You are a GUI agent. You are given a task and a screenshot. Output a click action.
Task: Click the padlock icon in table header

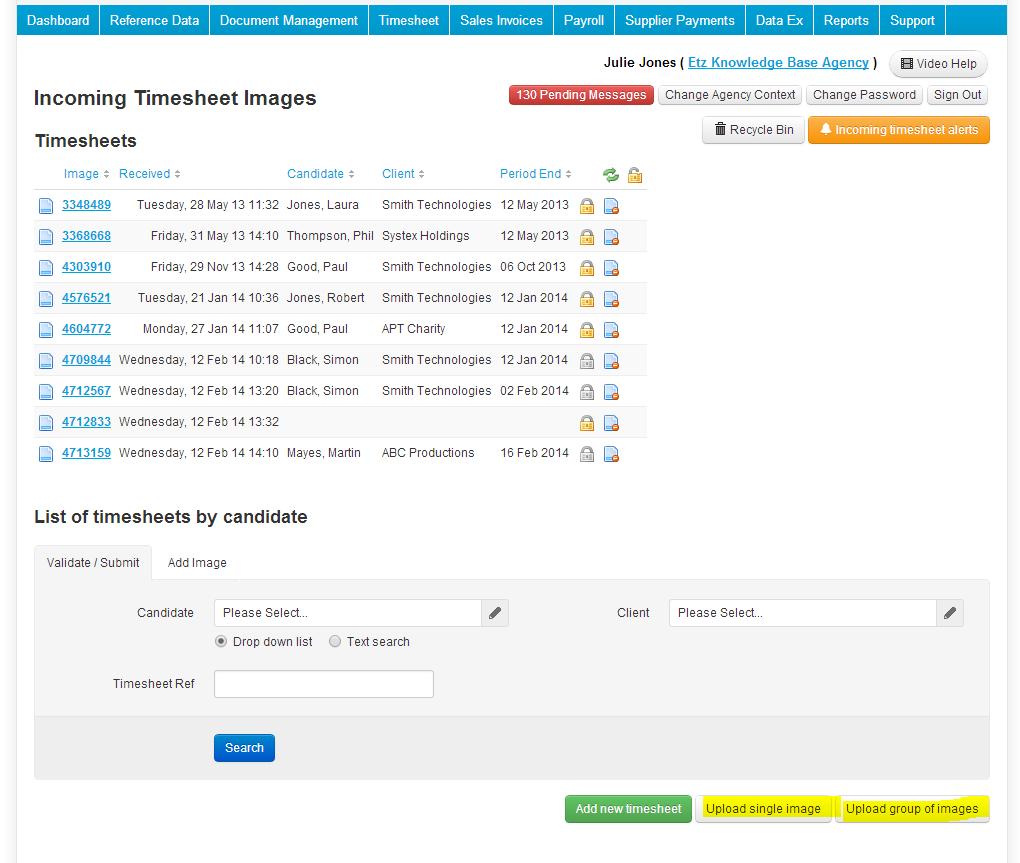pos(635,175)
